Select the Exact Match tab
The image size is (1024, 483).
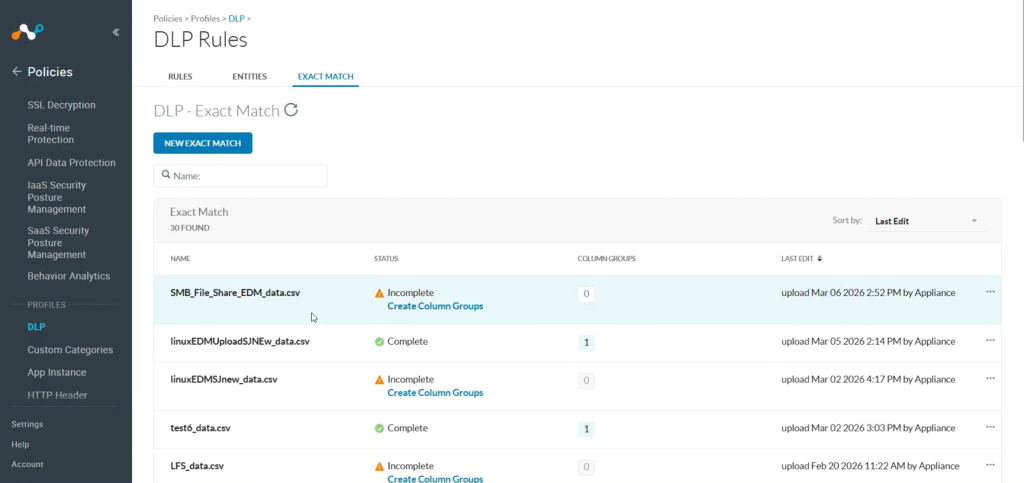[x=325, y=76]
